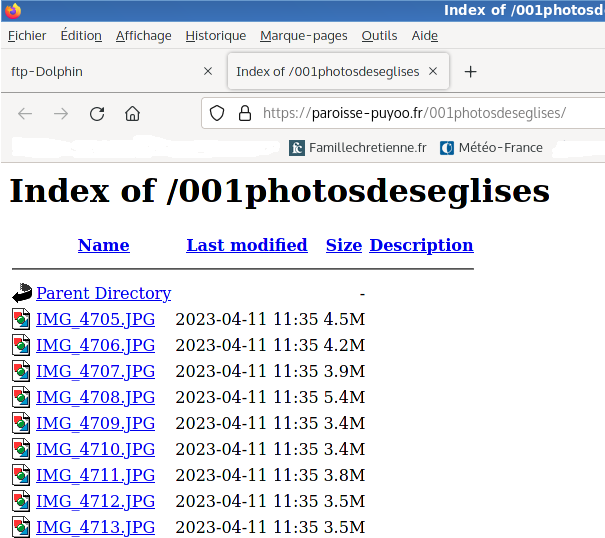Reload the current page

97,113
